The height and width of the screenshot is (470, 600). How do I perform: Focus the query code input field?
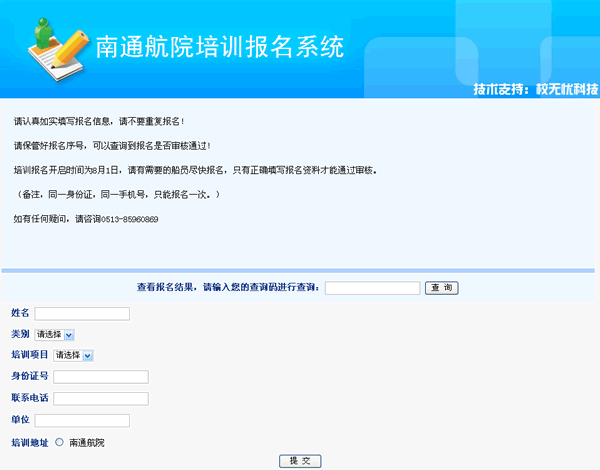pos(372,288)
